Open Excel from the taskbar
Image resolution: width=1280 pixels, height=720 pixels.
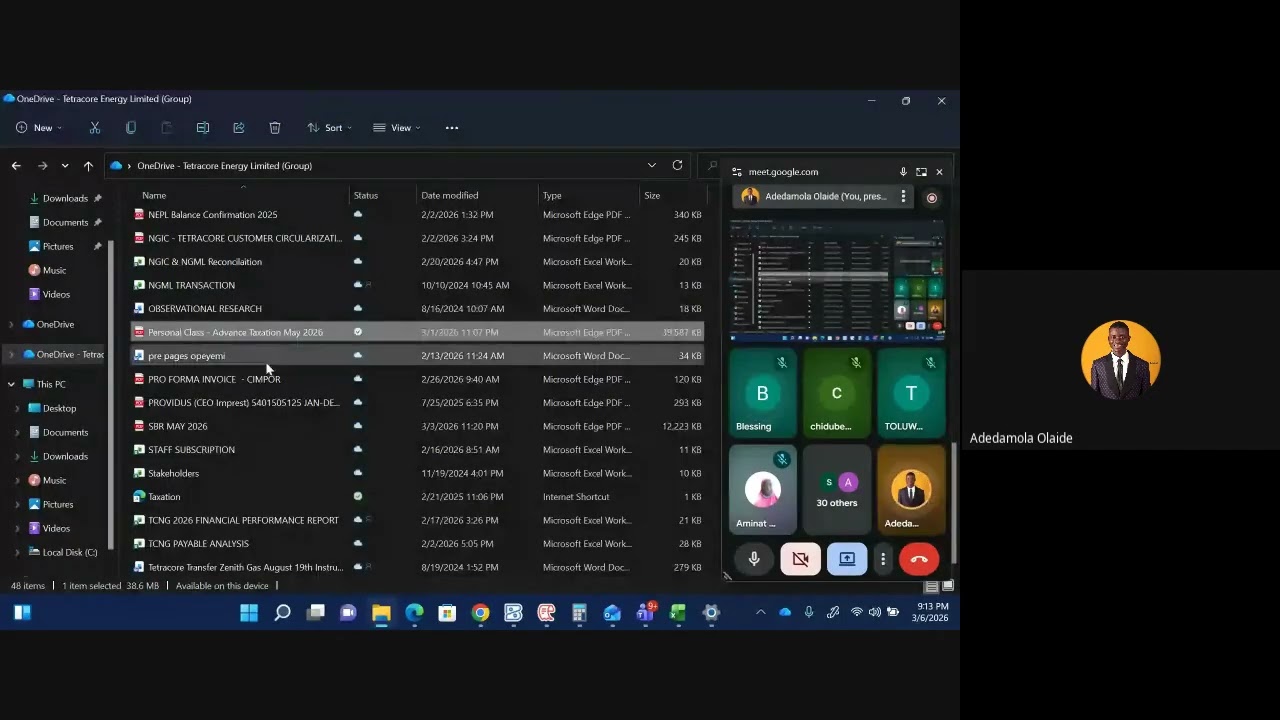678,613
